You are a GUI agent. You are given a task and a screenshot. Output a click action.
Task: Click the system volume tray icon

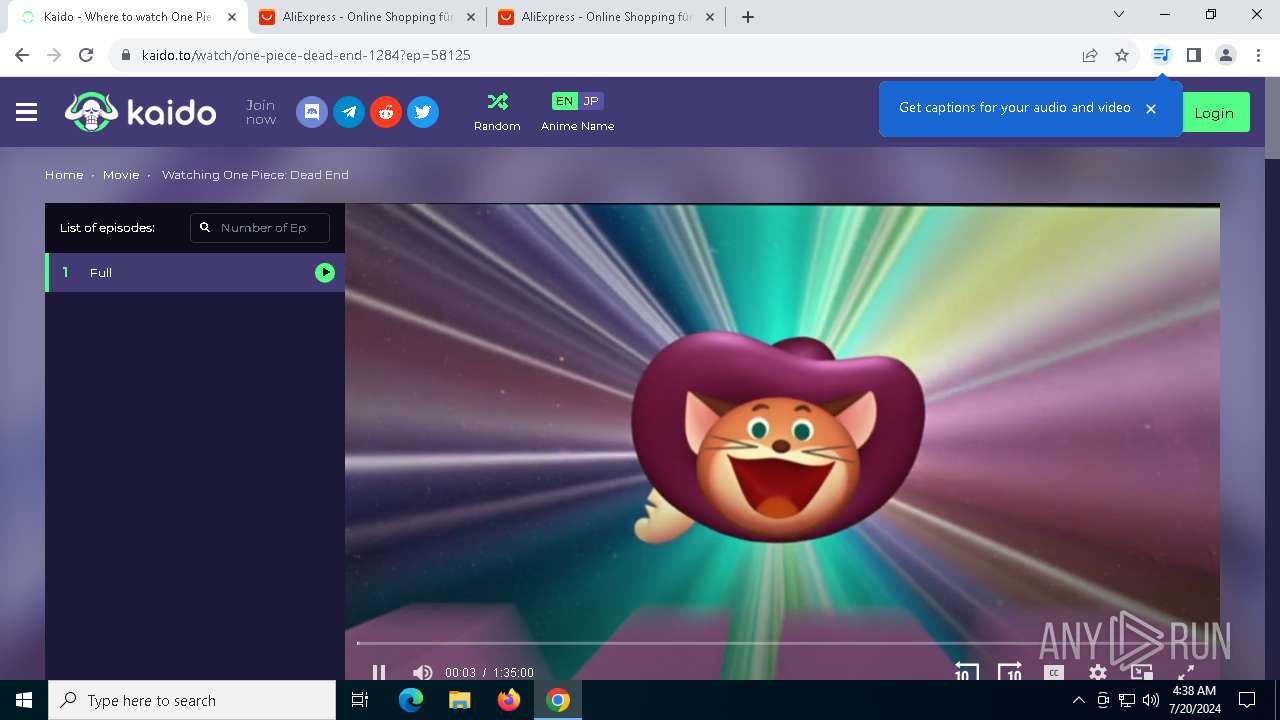(1150, 700)
